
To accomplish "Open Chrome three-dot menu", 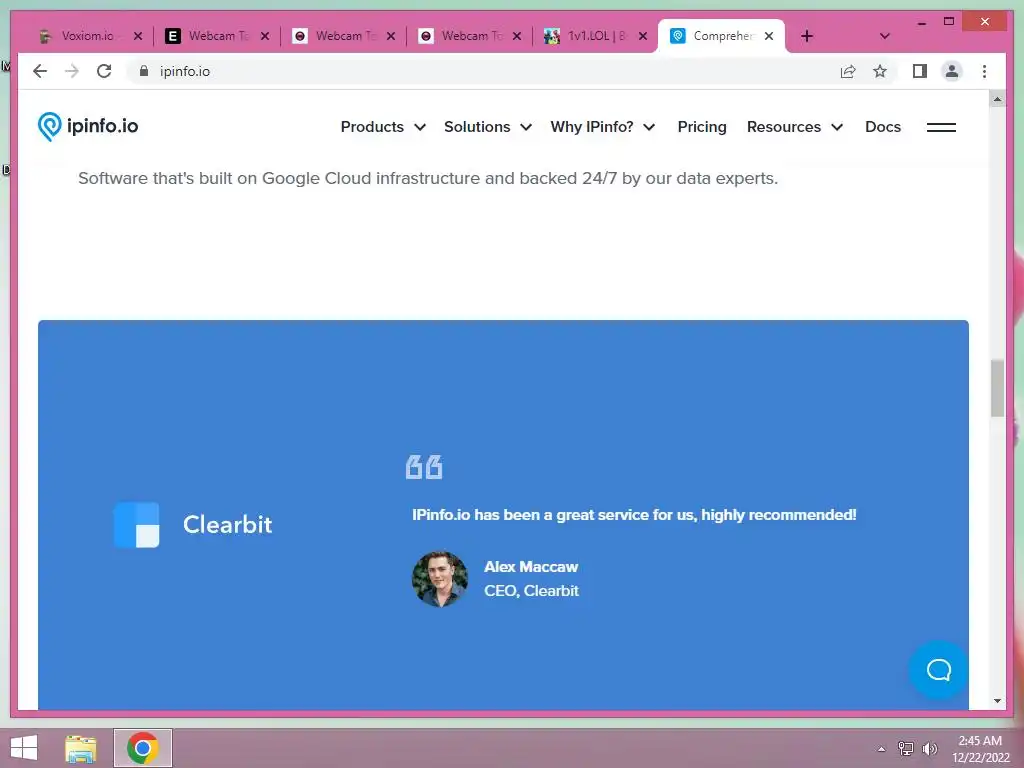I will tap(984, 71).
